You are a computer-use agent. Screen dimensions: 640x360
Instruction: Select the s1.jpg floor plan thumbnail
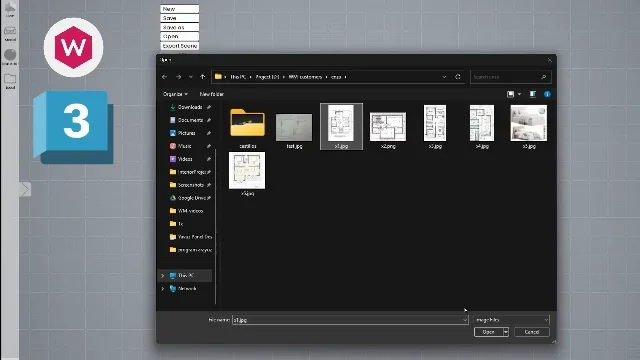pyautogui.click(x=341, y=123)
